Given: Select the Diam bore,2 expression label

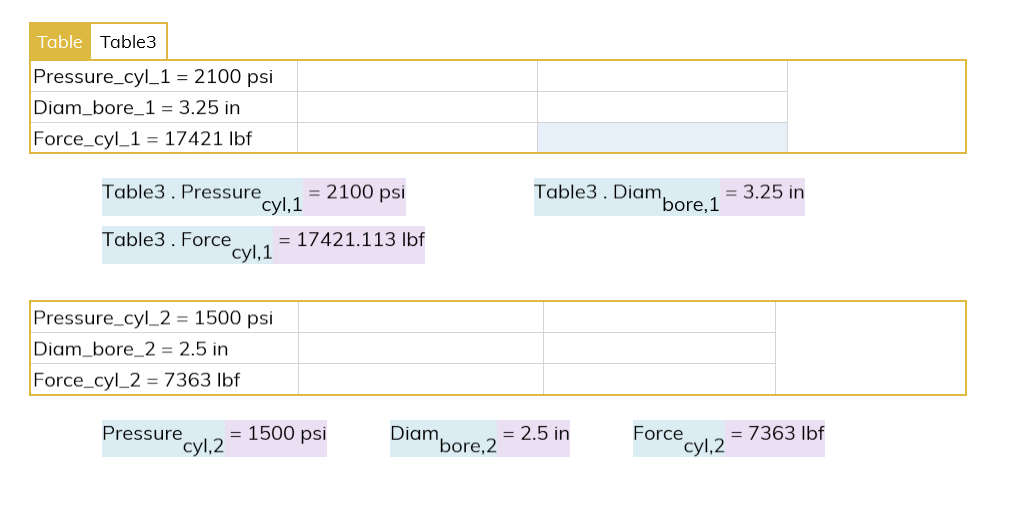Looking at the screenshot, I should coord(443,438).
